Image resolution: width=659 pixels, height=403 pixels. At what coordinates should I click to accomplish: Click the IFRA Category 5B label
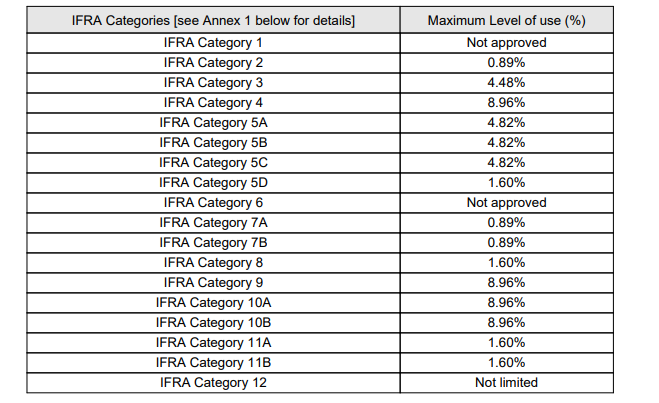tap(213, 142)
